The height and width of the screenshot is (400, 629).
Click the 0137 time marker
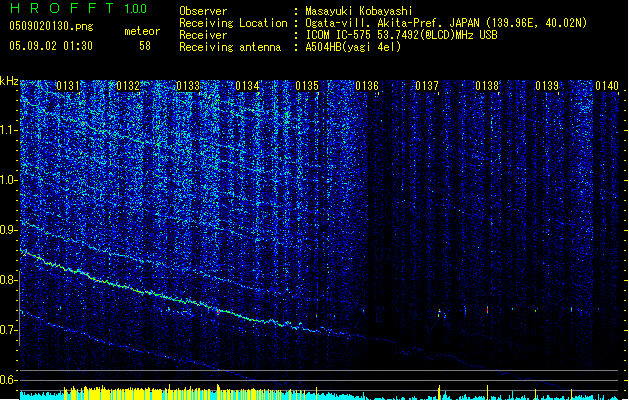tap(427, 86)
